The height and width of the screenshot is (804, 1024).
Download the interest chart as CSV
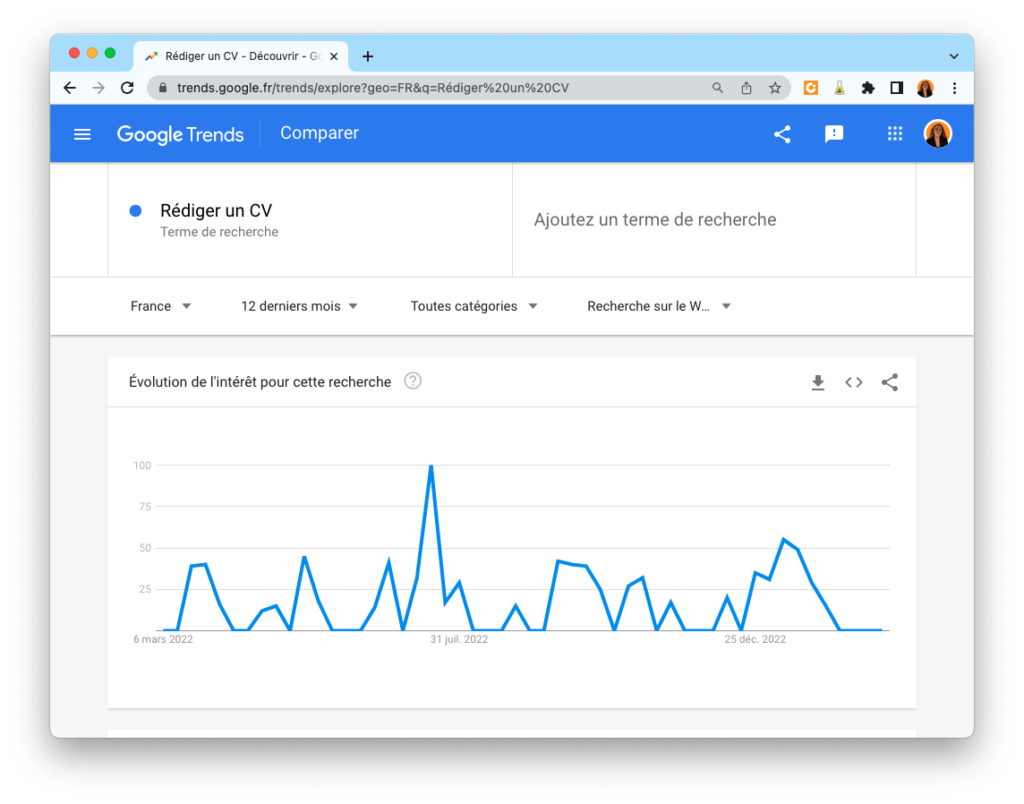tap(818, 382)
